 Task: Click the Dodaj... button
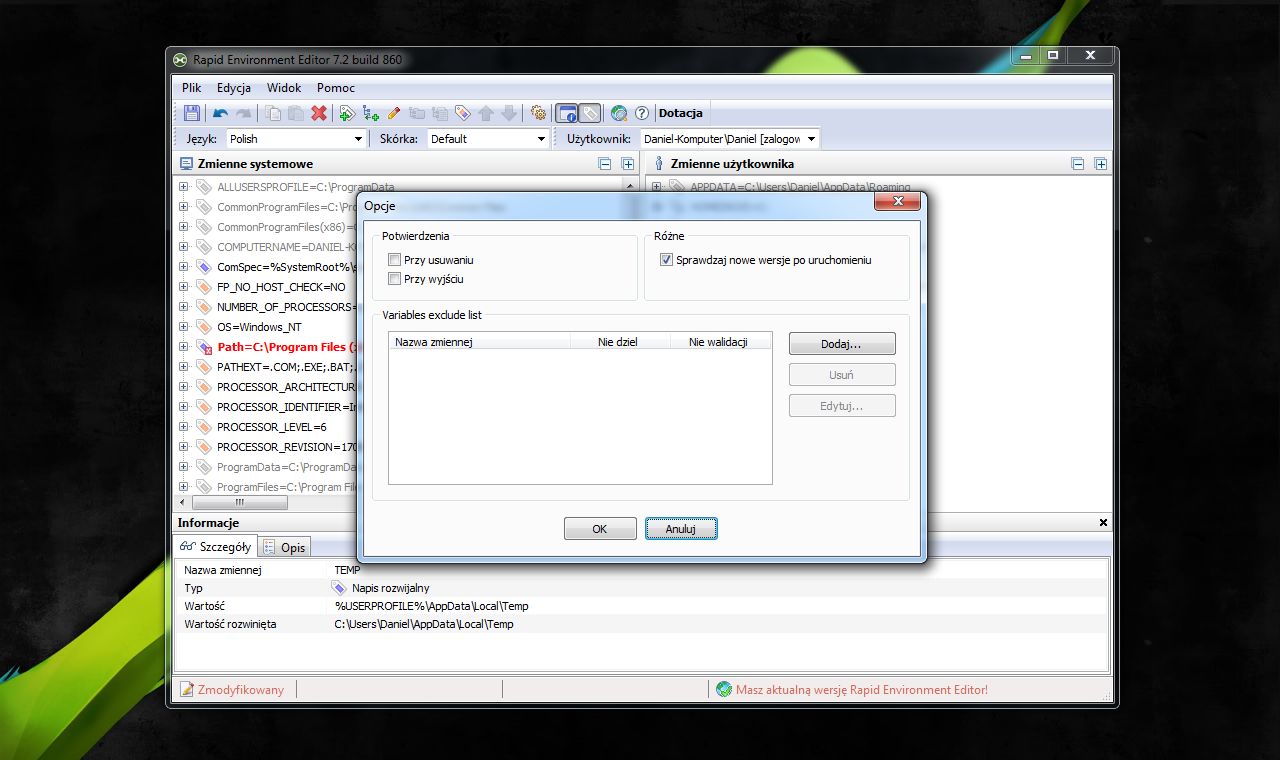[x=842, y=343]
